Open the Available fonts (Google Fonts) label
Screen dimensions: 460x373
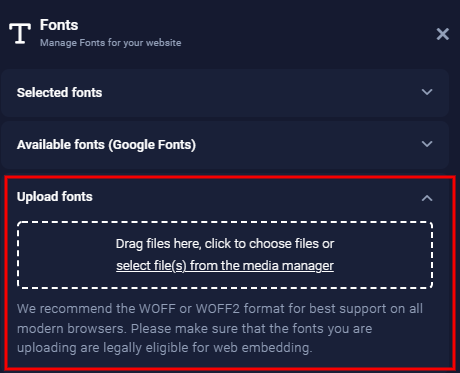106,145
